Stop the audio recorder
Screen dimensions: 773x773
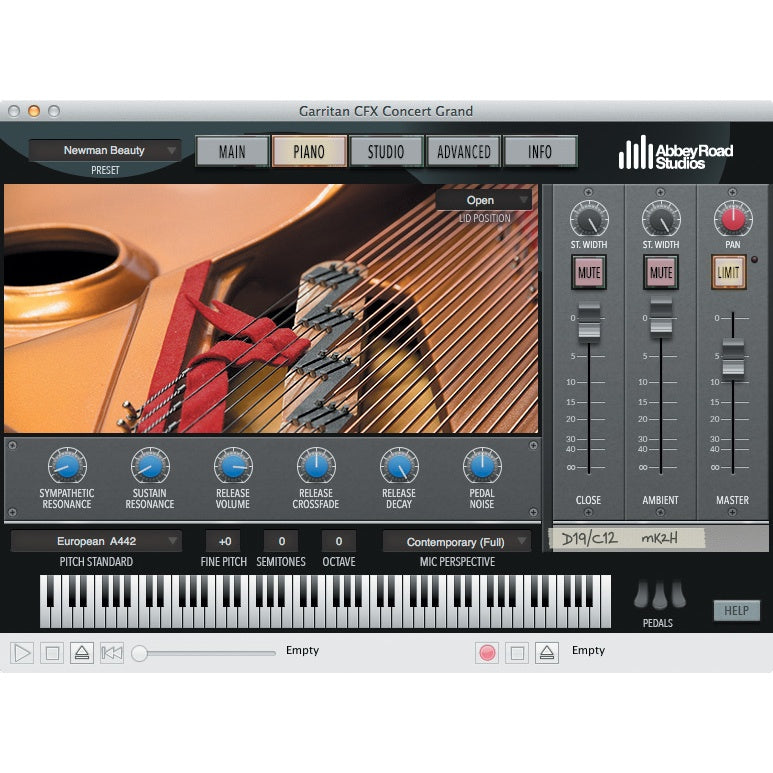(517, 653)
